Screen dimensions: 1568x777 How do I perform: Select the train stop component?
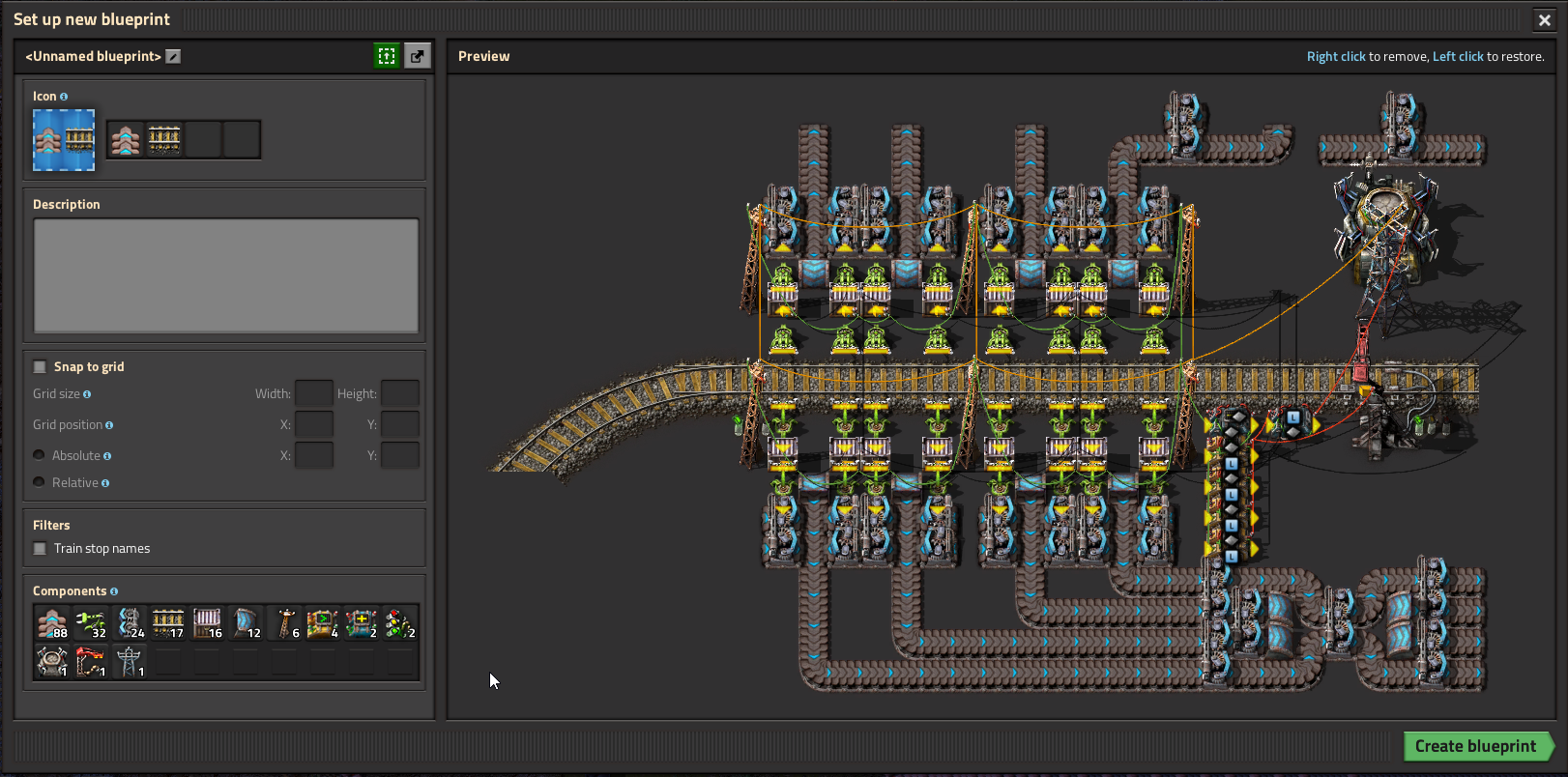pos(91,662)
